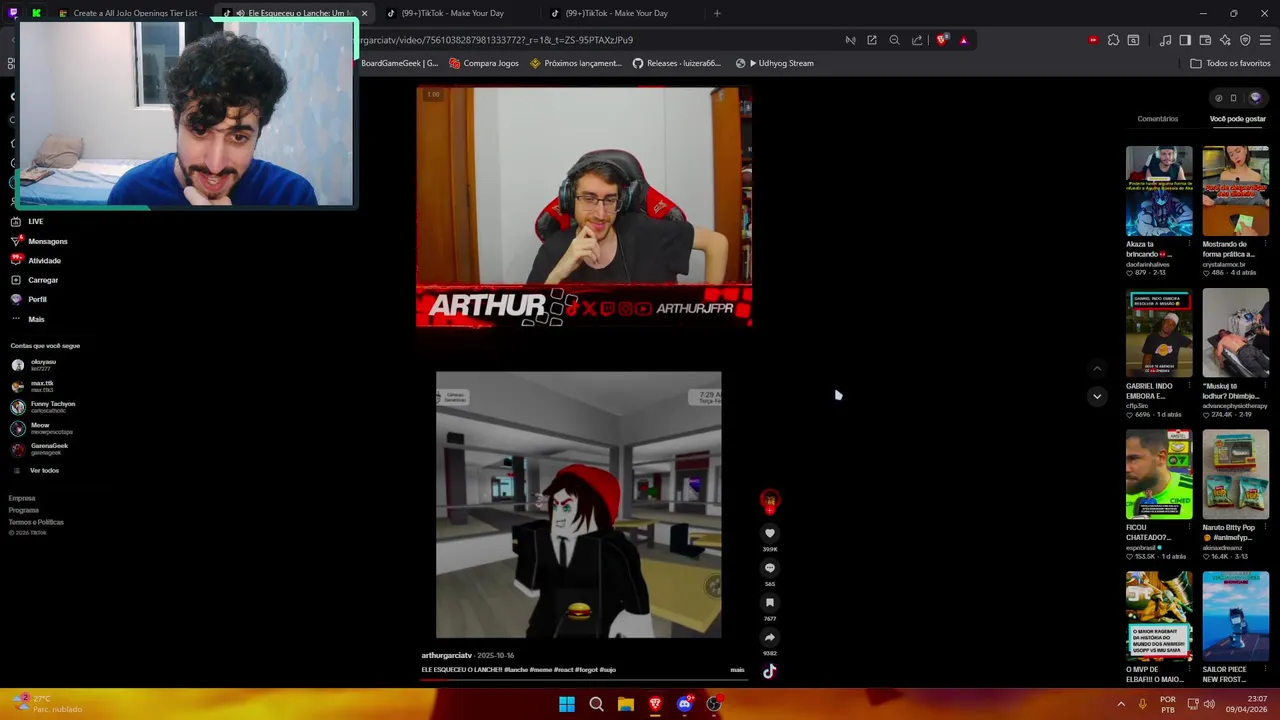Click Termos e Políticas footer link
Image resolution: width=1280 pixels, height=720 pixels.
pos(36,522)
